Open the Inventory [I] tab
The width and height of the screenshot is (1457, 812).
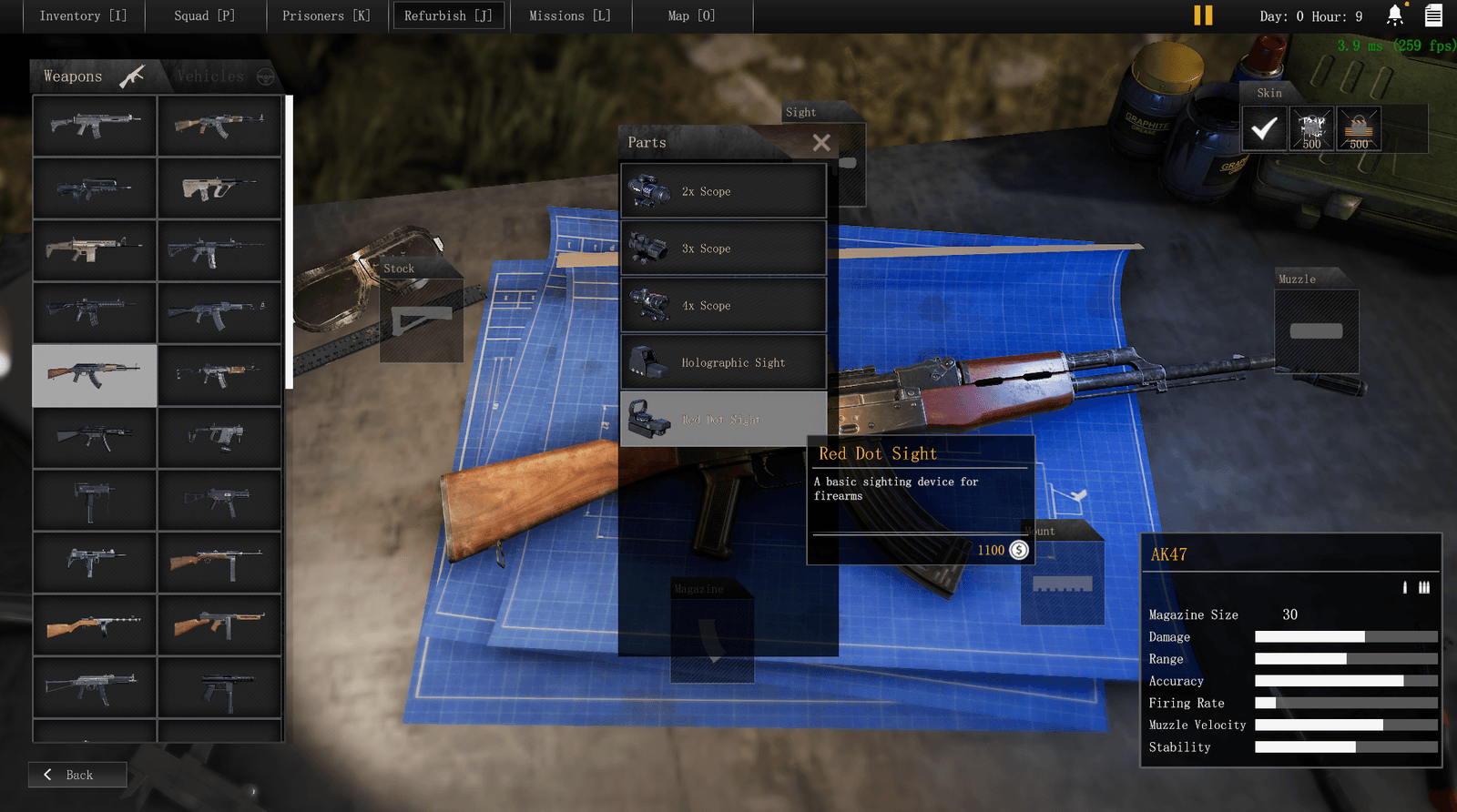(x=83, y=15)
